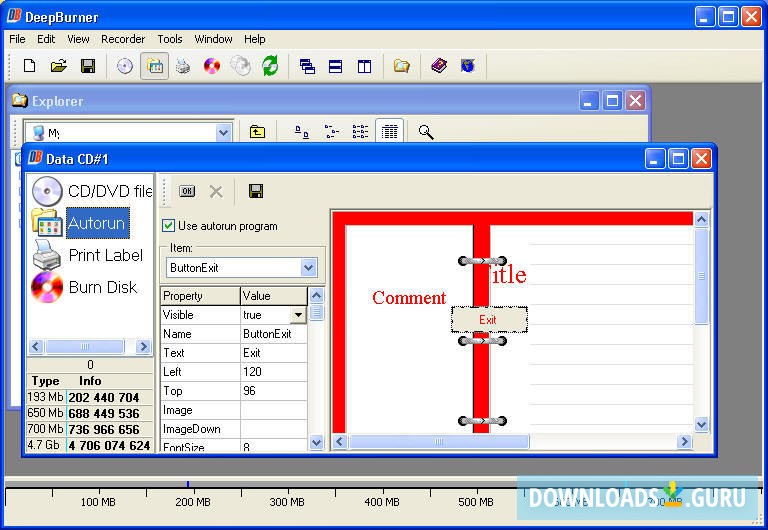
Task: Click the empty Image value cell
Action: click(274, 410)
